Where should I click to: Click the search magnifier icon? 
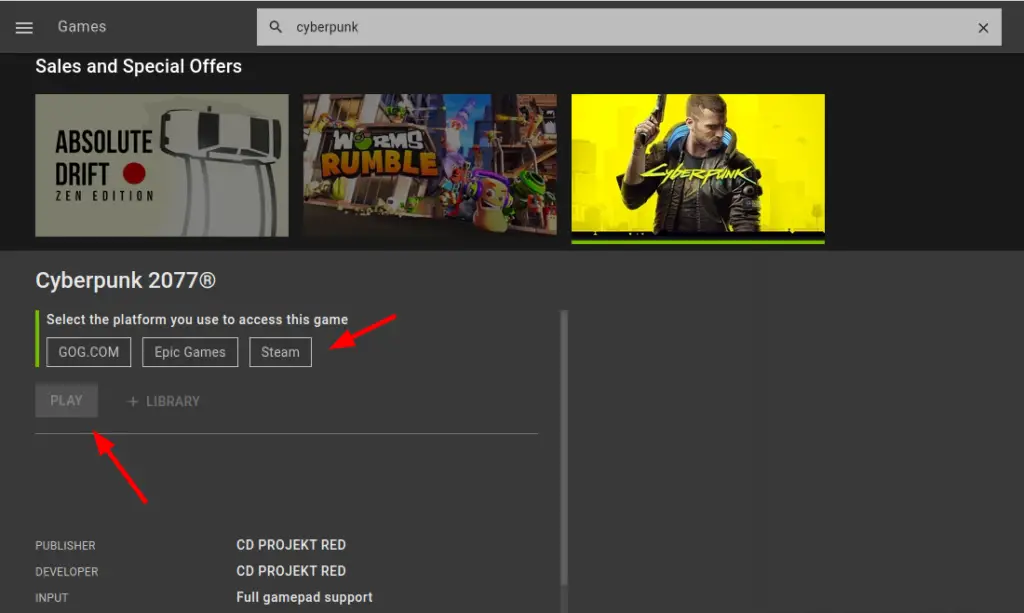pos(276,27)
